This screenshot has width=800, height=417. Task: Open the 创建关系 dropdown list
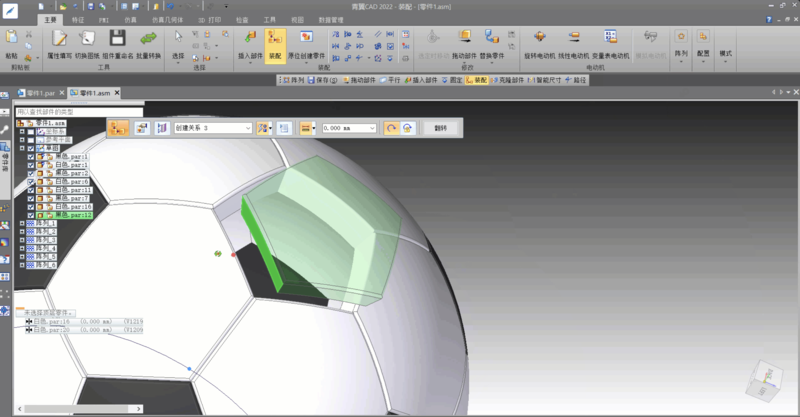pyautogui.click(x=246, y=128)
